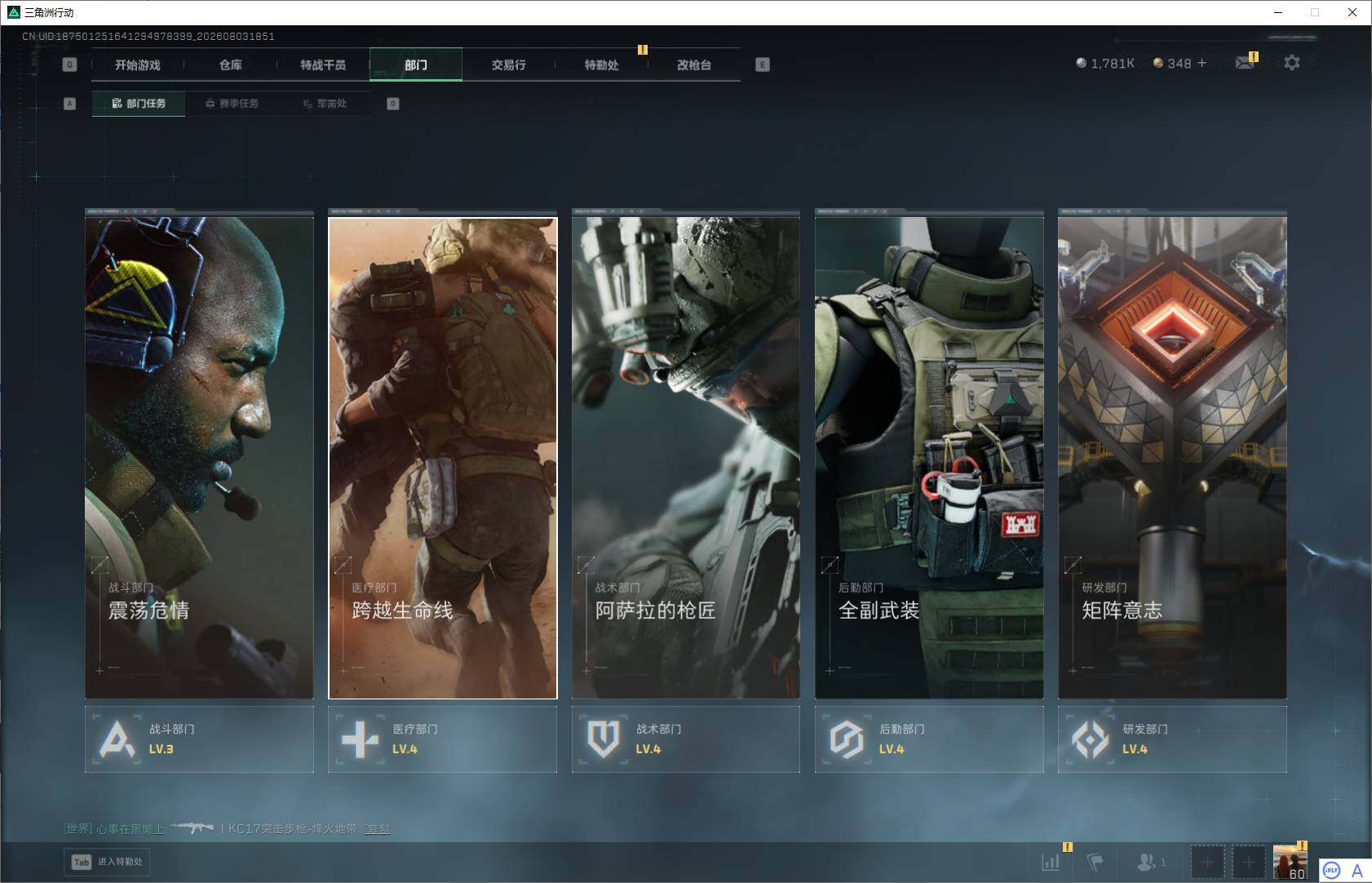Click the plus icon beside 348 currency
Viewport: 1372px width, 883px height.
(x=1202, y=63)
